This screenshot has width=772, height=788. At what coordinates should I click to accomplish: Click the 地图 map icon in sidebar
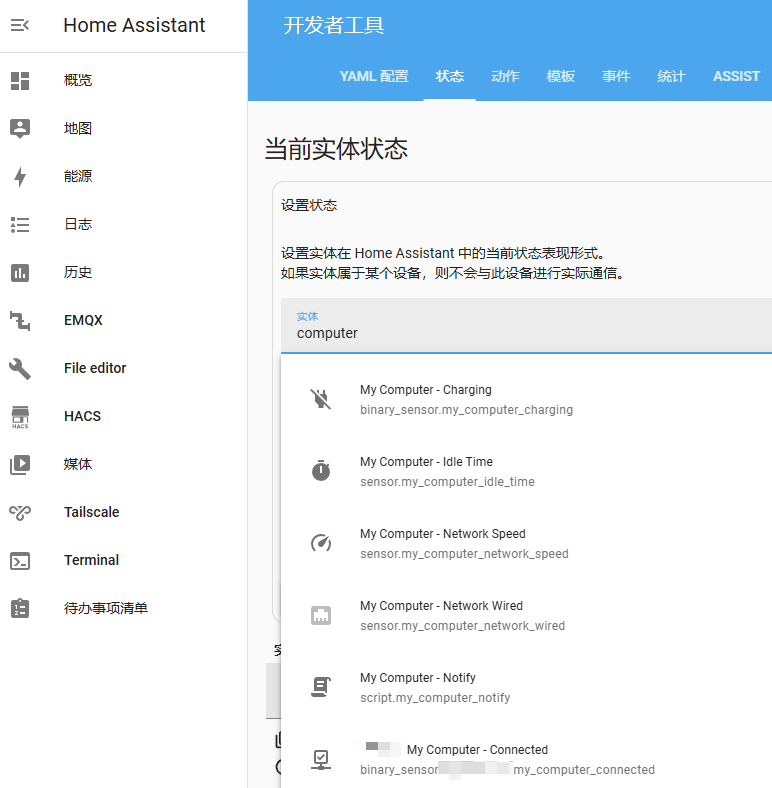(x=20, y=129)
